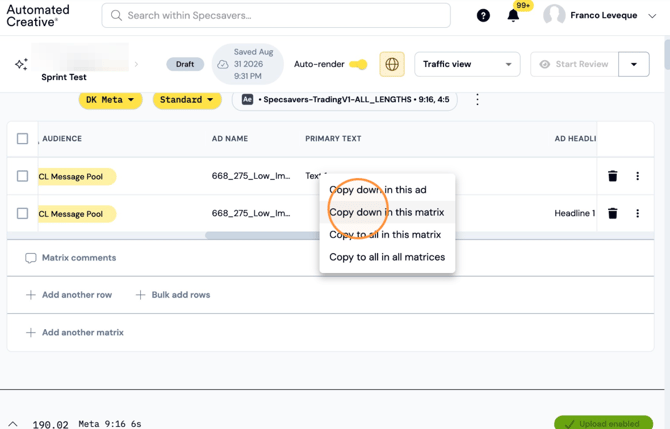The image size is (670, 429).
Task: Click the Automated Creative logo
Action: 38,16
